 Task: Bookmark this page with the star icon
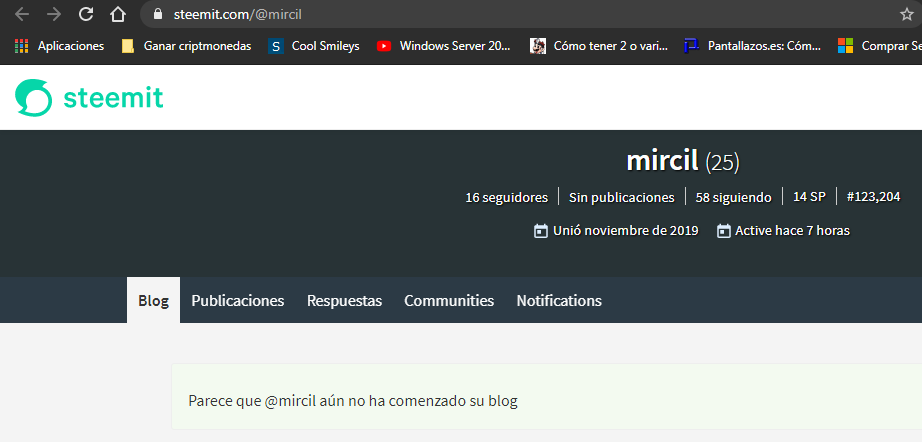point(906,14)
